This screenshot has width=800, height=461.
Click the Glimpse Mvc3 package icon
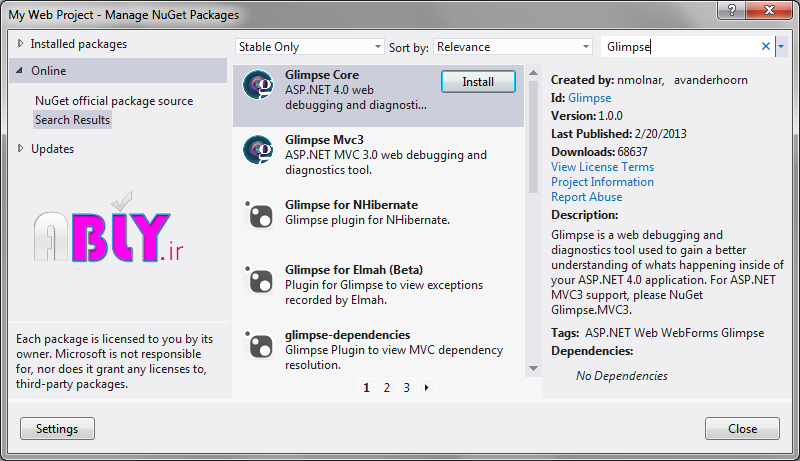tap(258, 149)
